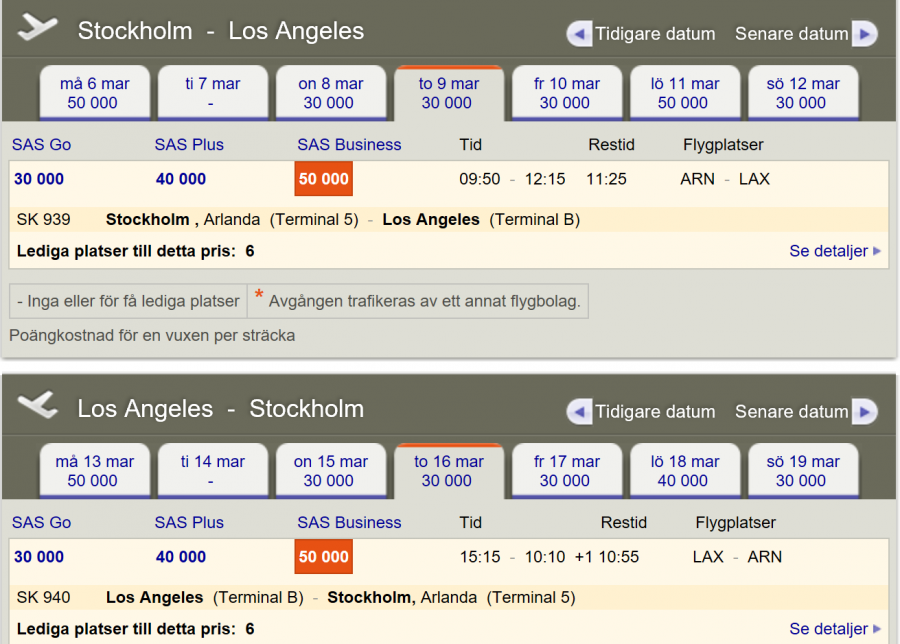Expand Se detaljer for flight SK 939
The image size is (900, 644).
pyautogui.click(x=834, y=251)
